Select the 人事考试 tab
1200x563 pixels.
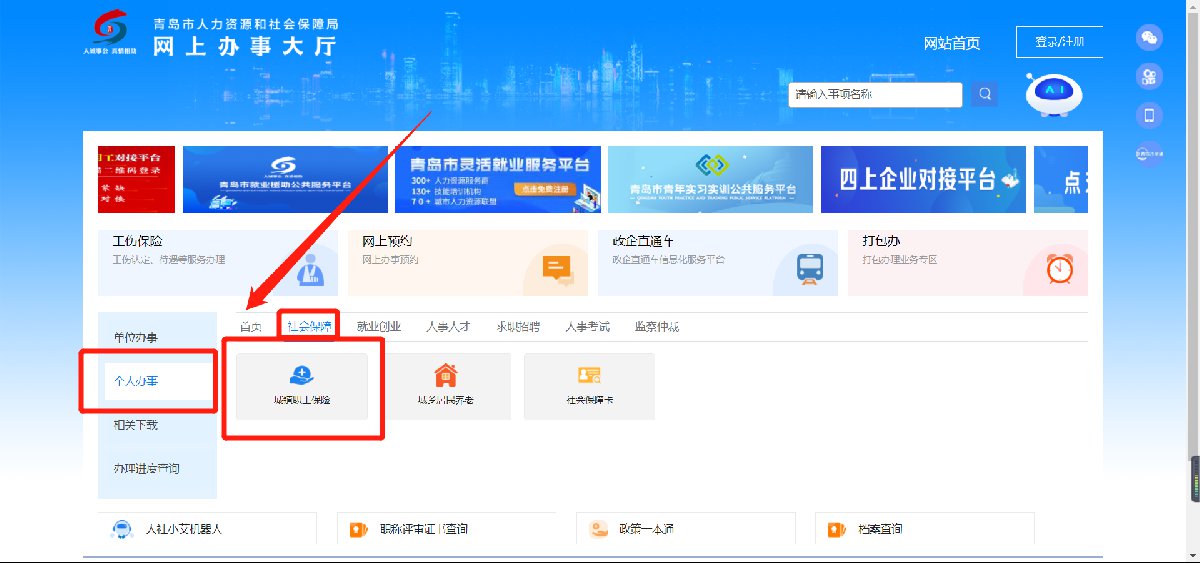point(587,327)
